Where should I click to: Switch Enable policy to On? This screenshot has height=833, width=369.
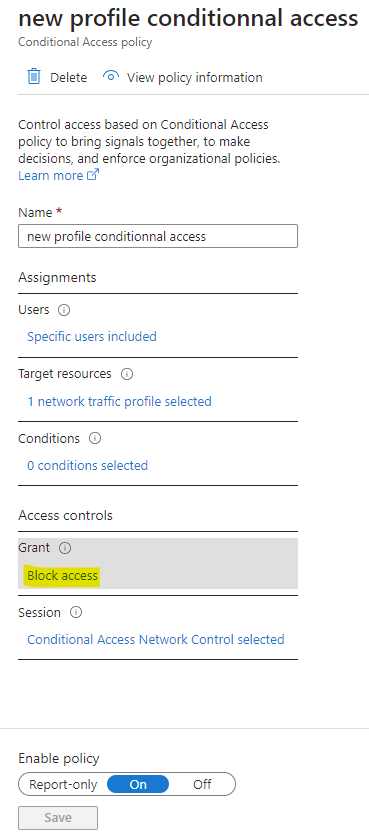click(x=138, y=784)
